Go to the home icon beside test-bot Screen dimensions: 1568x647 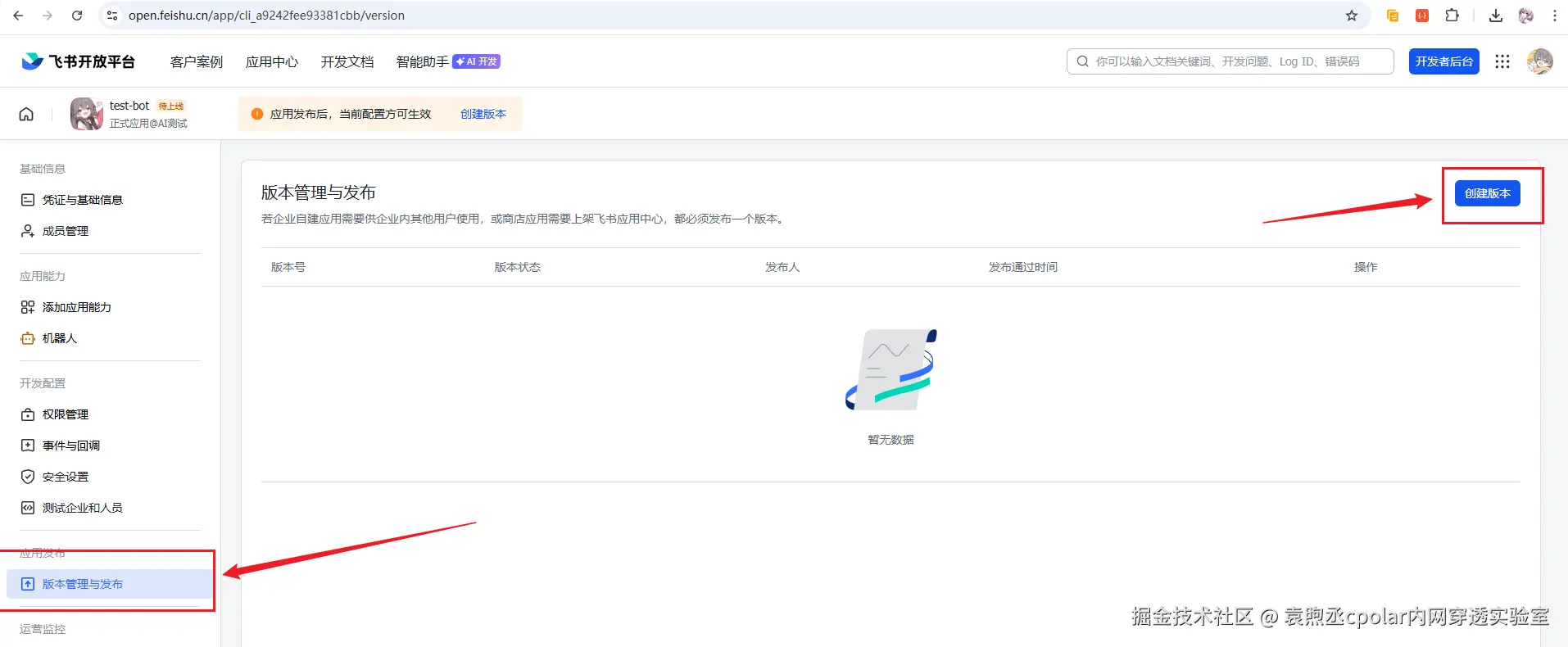coord(26,114)
